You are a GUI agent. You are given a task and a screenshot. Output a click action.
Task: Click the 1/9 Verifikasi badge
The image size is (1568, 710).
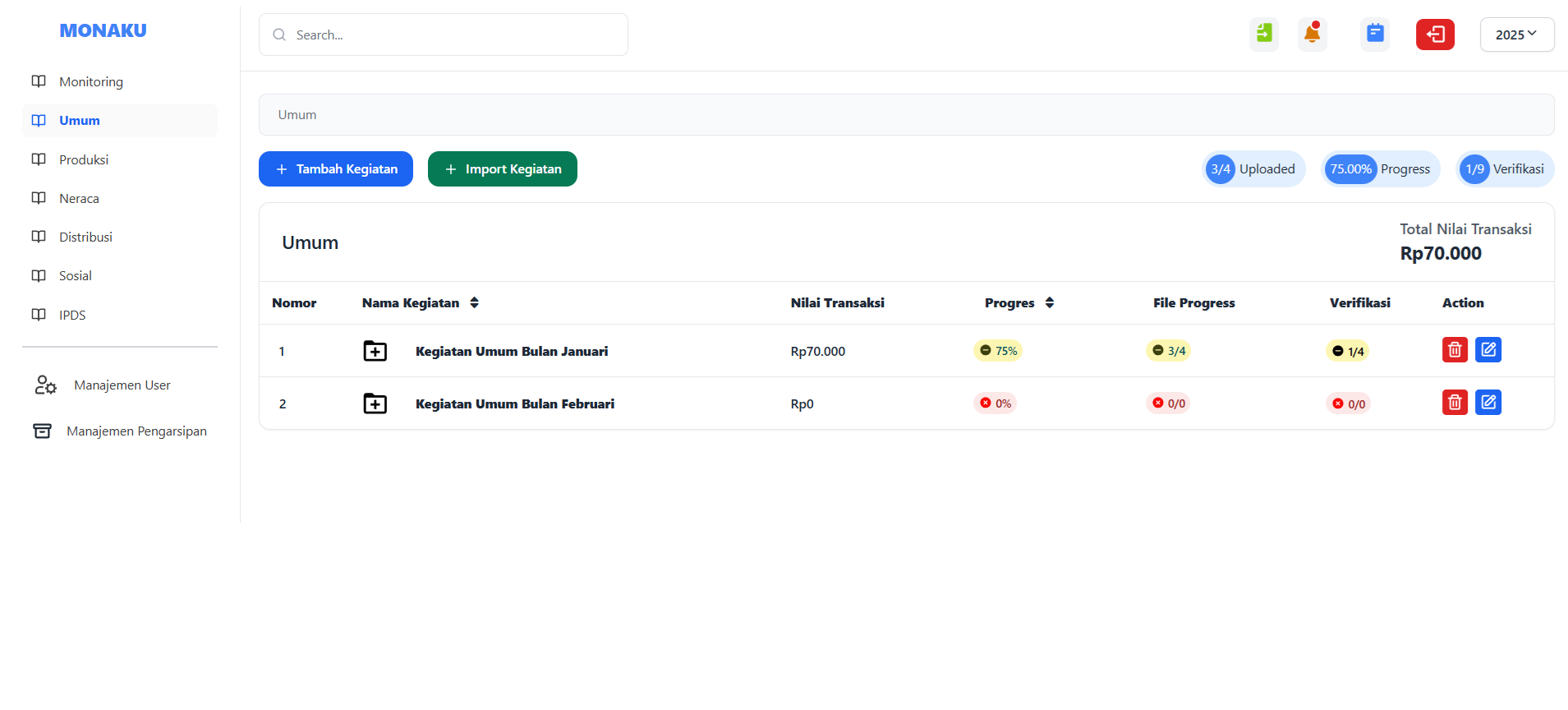coord(1505,169)
